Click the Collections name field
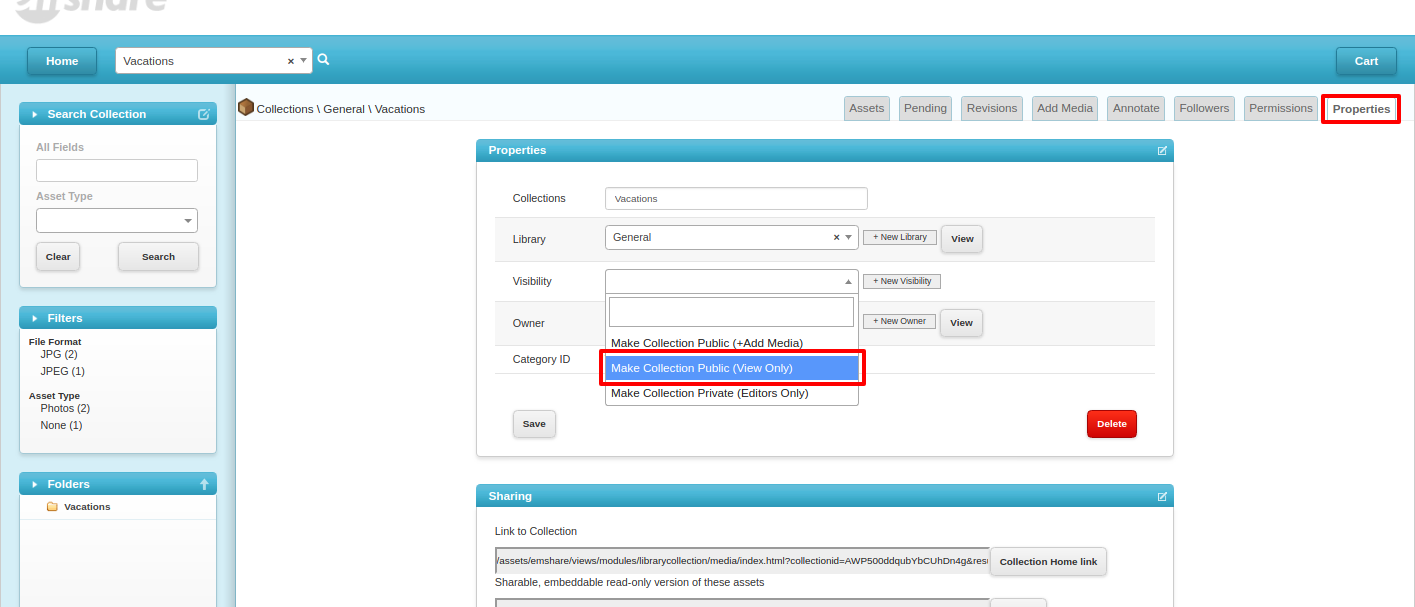Image resolution: width=1415 pixels, height=607 pixels. coord(736,198)
